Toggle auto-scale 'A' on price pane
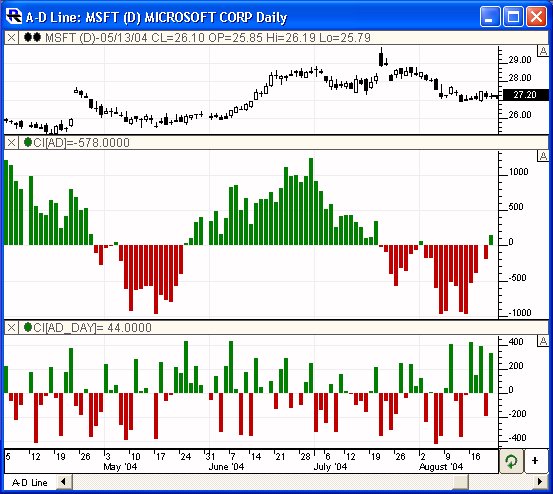 pos(543,51)
